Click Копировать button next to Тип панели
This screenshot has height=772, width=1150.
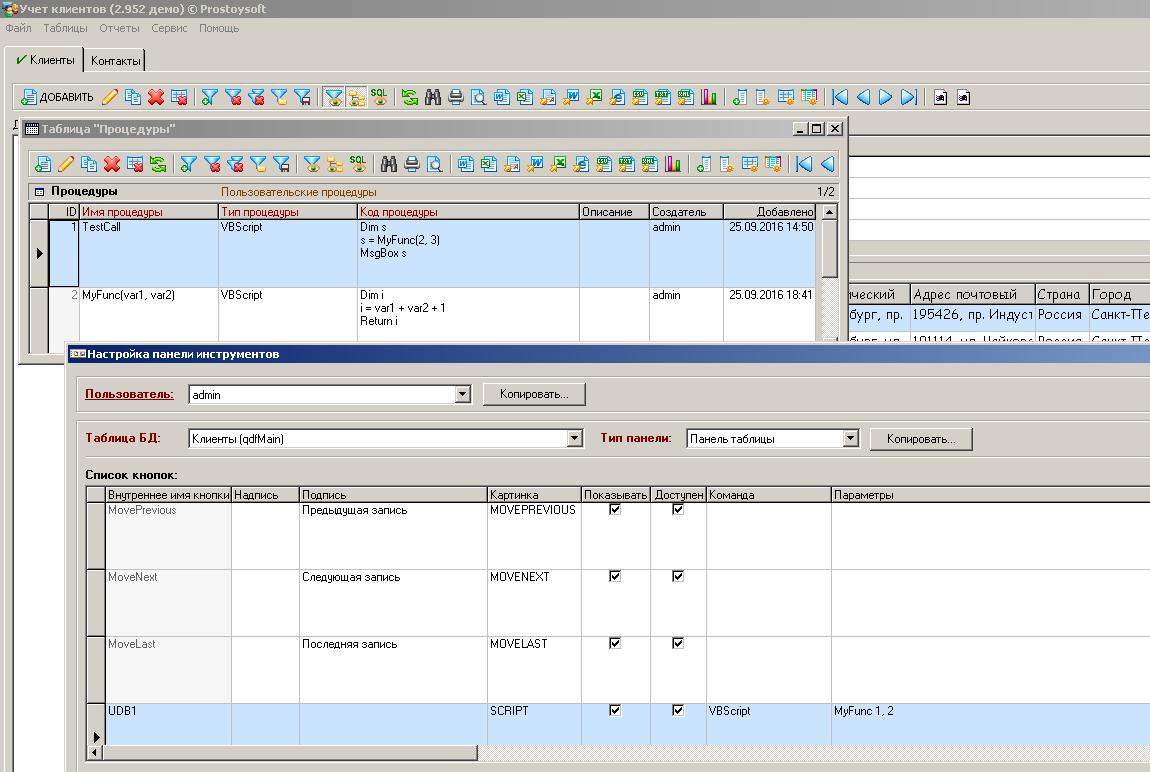pos(921,438)
